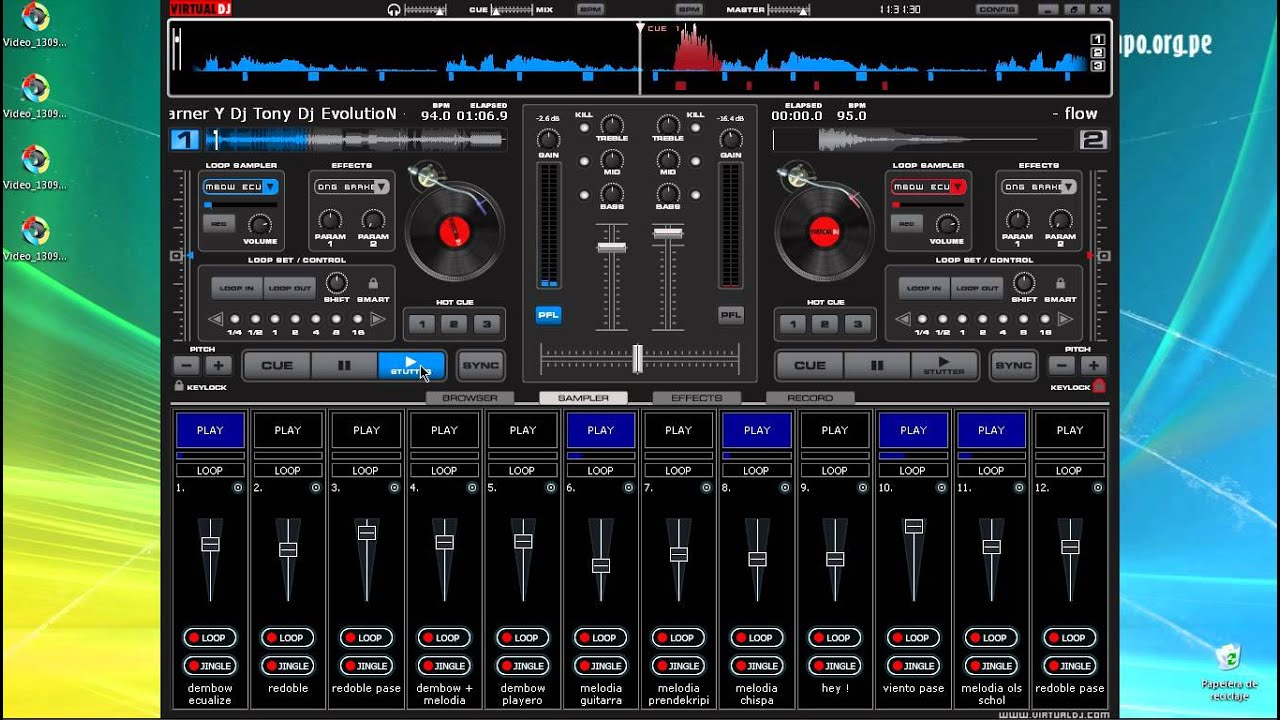Click the headphone icon in top bar

pyautogui.click(x=394, y=9)
